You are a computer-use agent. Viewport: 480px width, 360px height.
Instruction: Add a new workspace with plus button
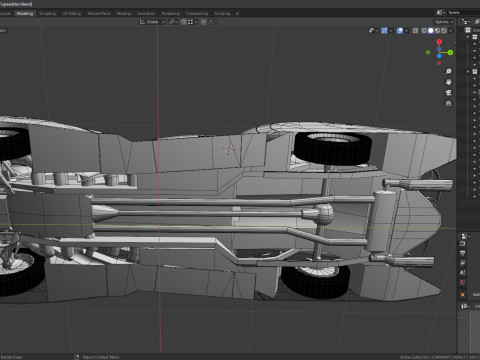(237, 13)
